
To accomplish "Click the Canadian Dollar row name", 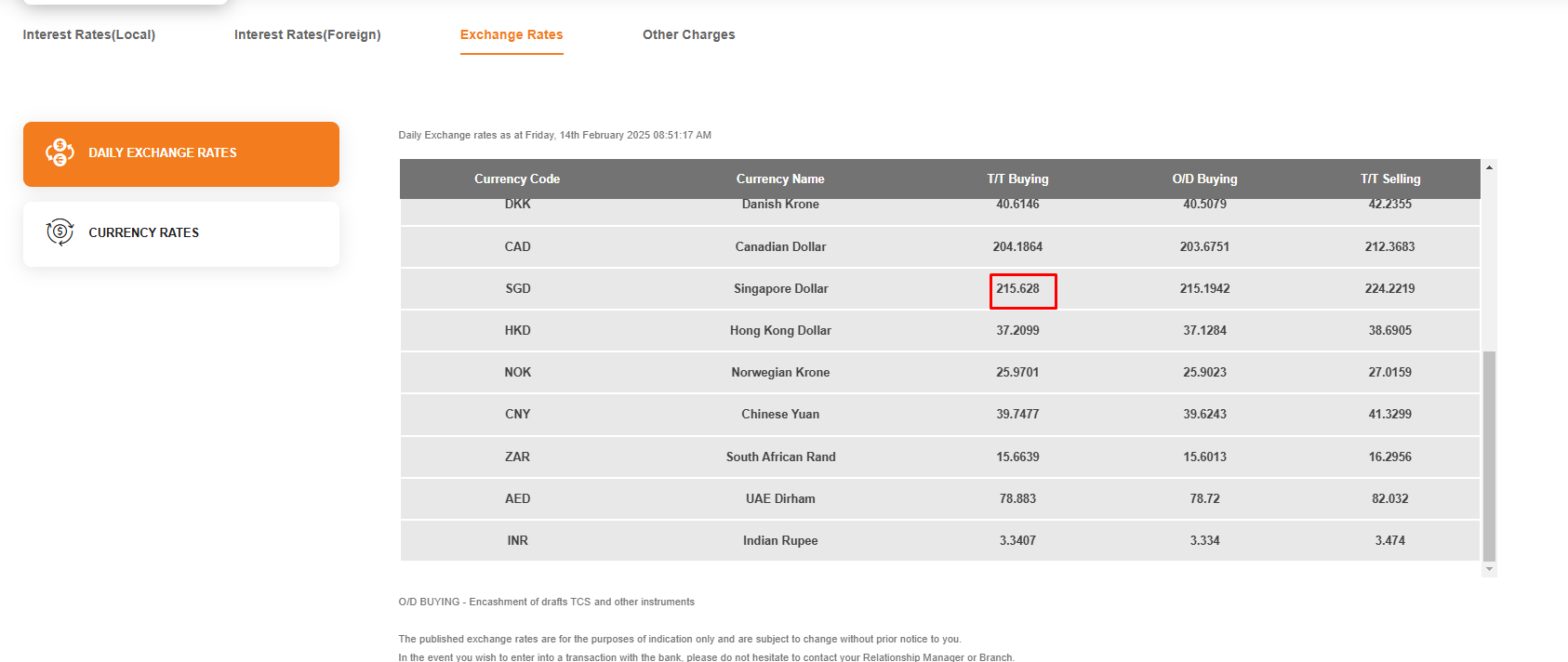I will 780,246.
